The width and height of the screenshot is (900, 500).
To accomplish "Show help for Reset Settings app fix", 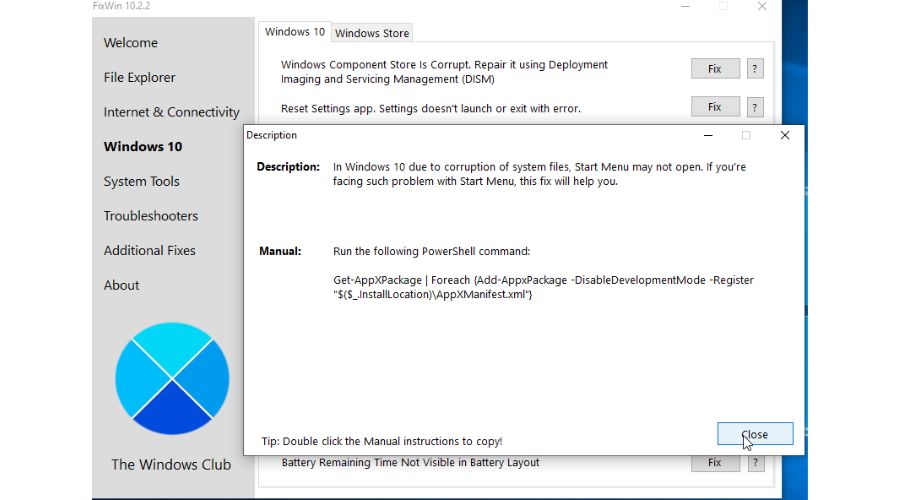I will click(755, 107).
